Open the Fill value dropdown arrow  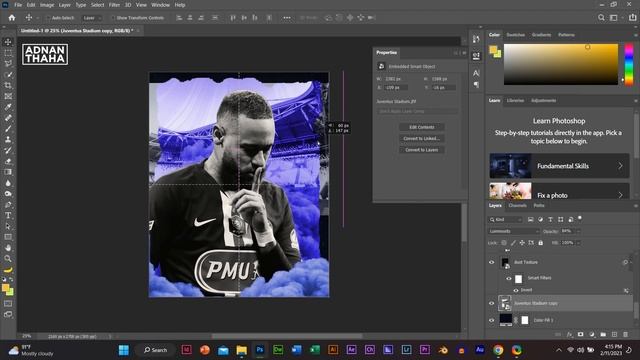pyautogui.click(x=578, y=243)
